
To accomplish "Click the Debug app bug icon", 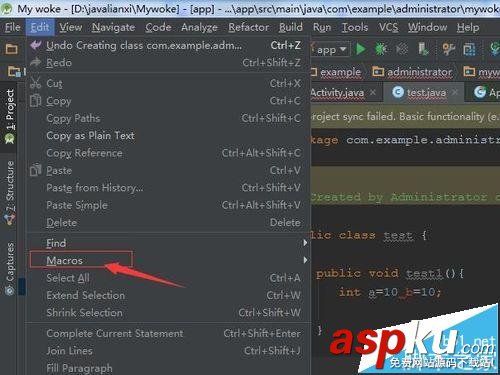I will pos(381,49).
